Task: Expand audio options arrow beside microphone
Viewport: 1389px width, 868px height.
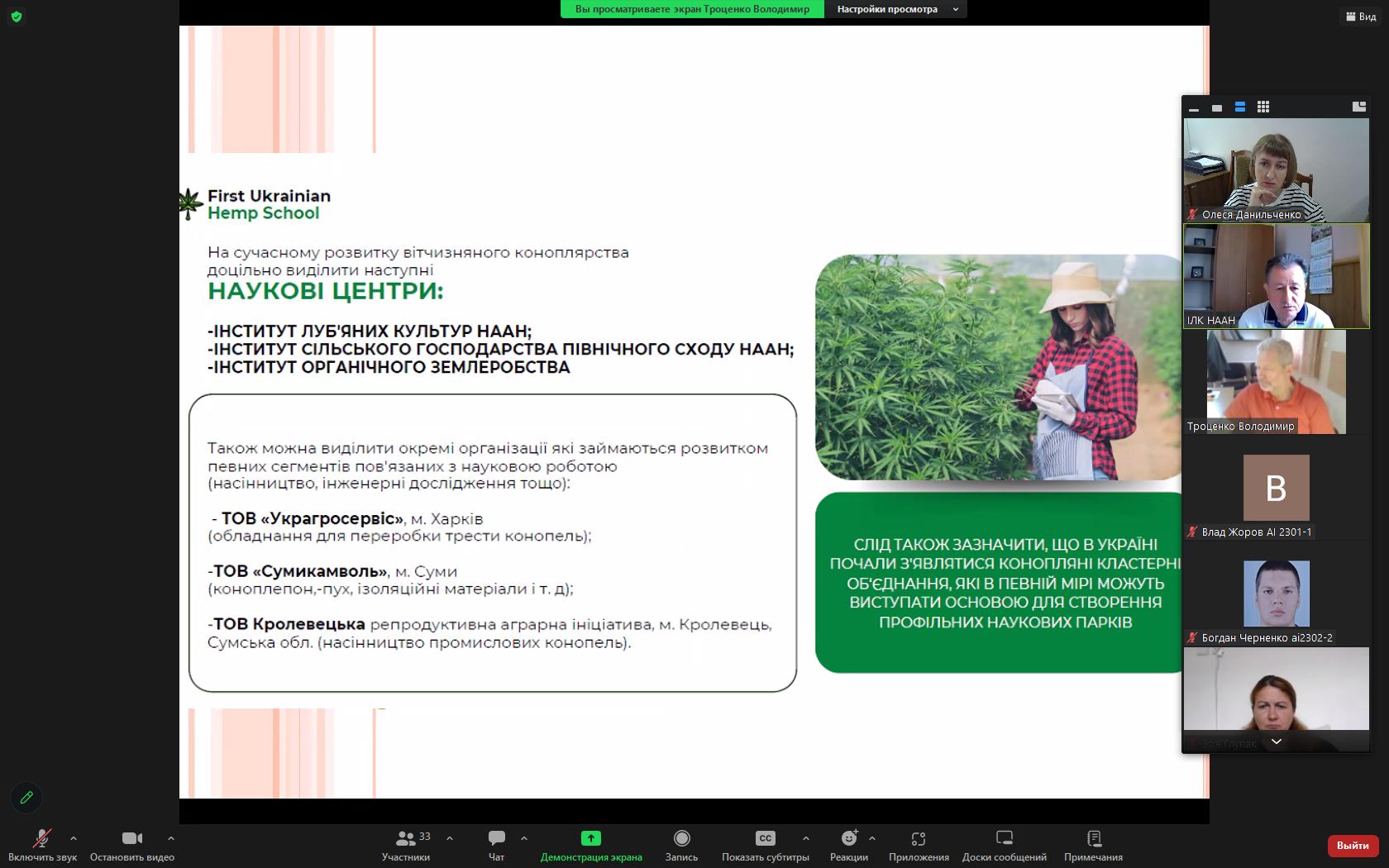Action: pyautogui.click(x=74, y=838)
